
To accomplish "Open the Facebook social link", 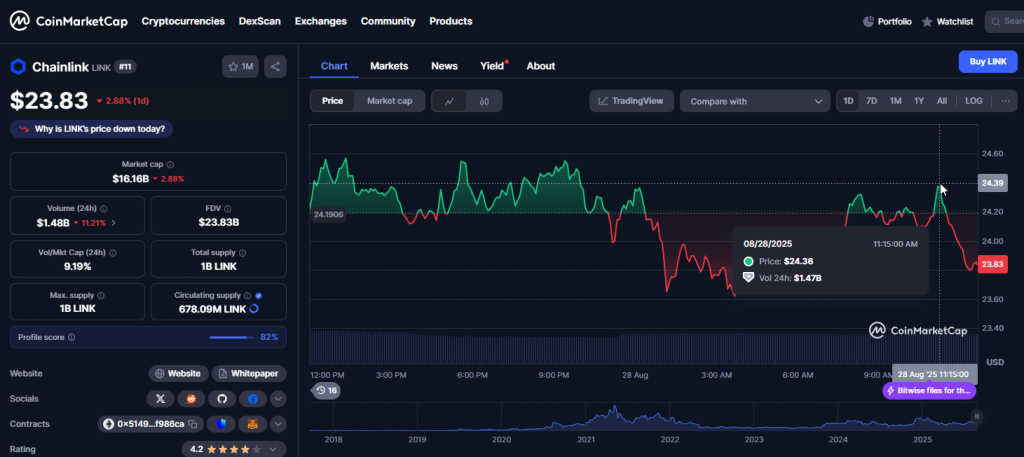I will pos(253,399).
